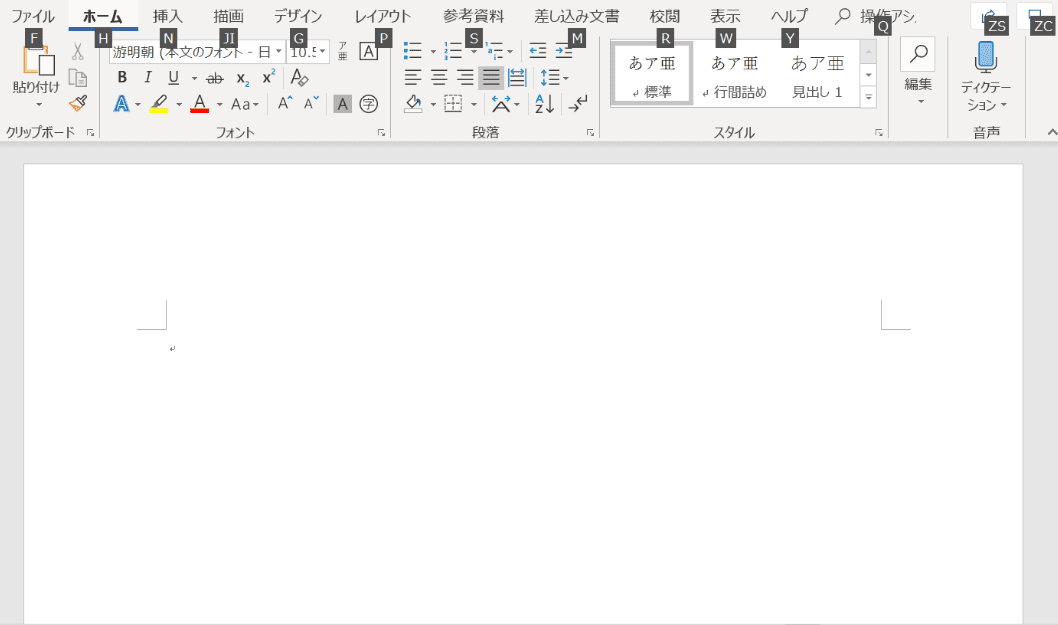The image size is (1058, 625).
Task: Apply red font color
Action: [x=200, y=104]
